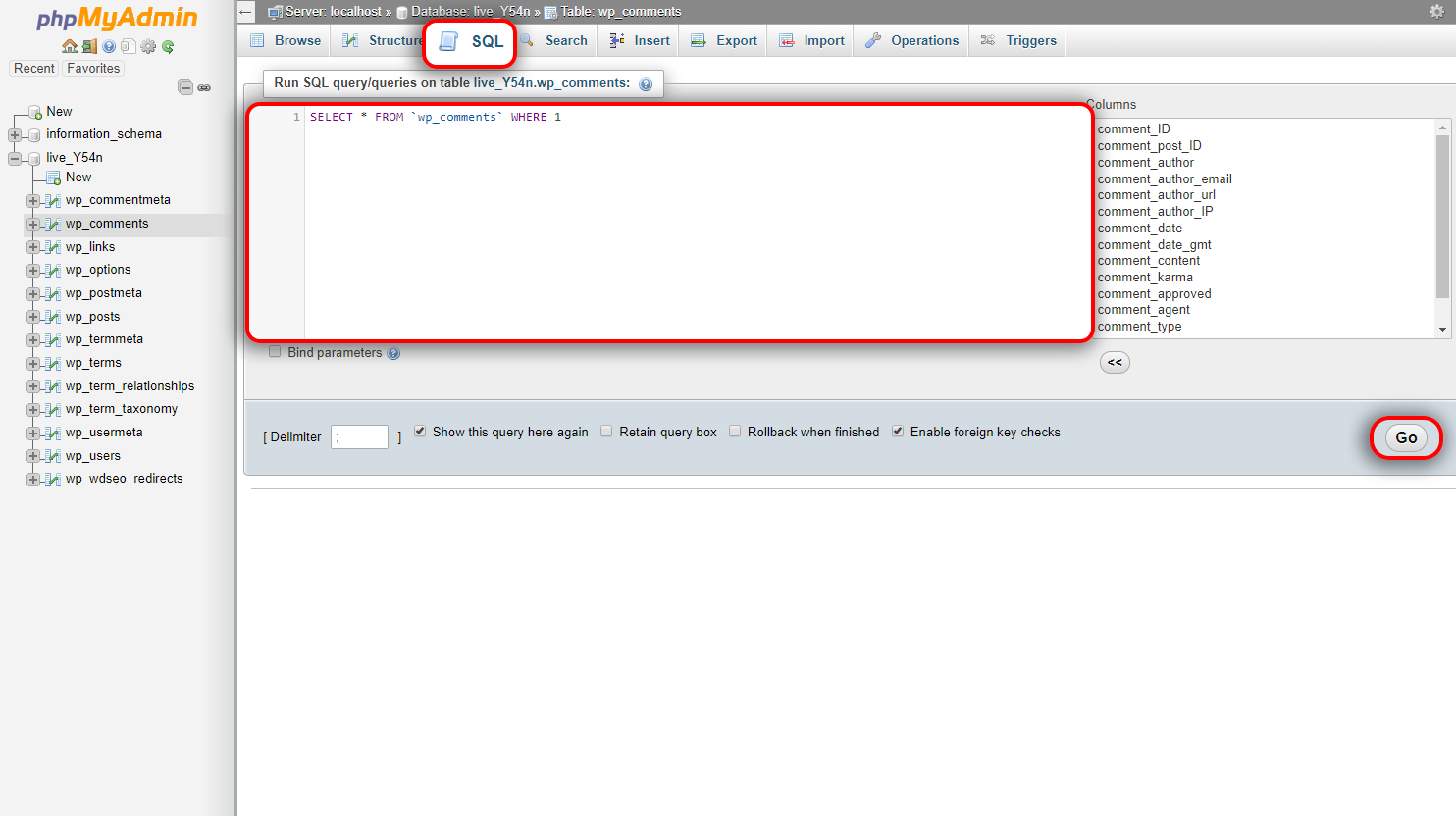
Task: Click the new database icon
Action: [x=35, y=112]
